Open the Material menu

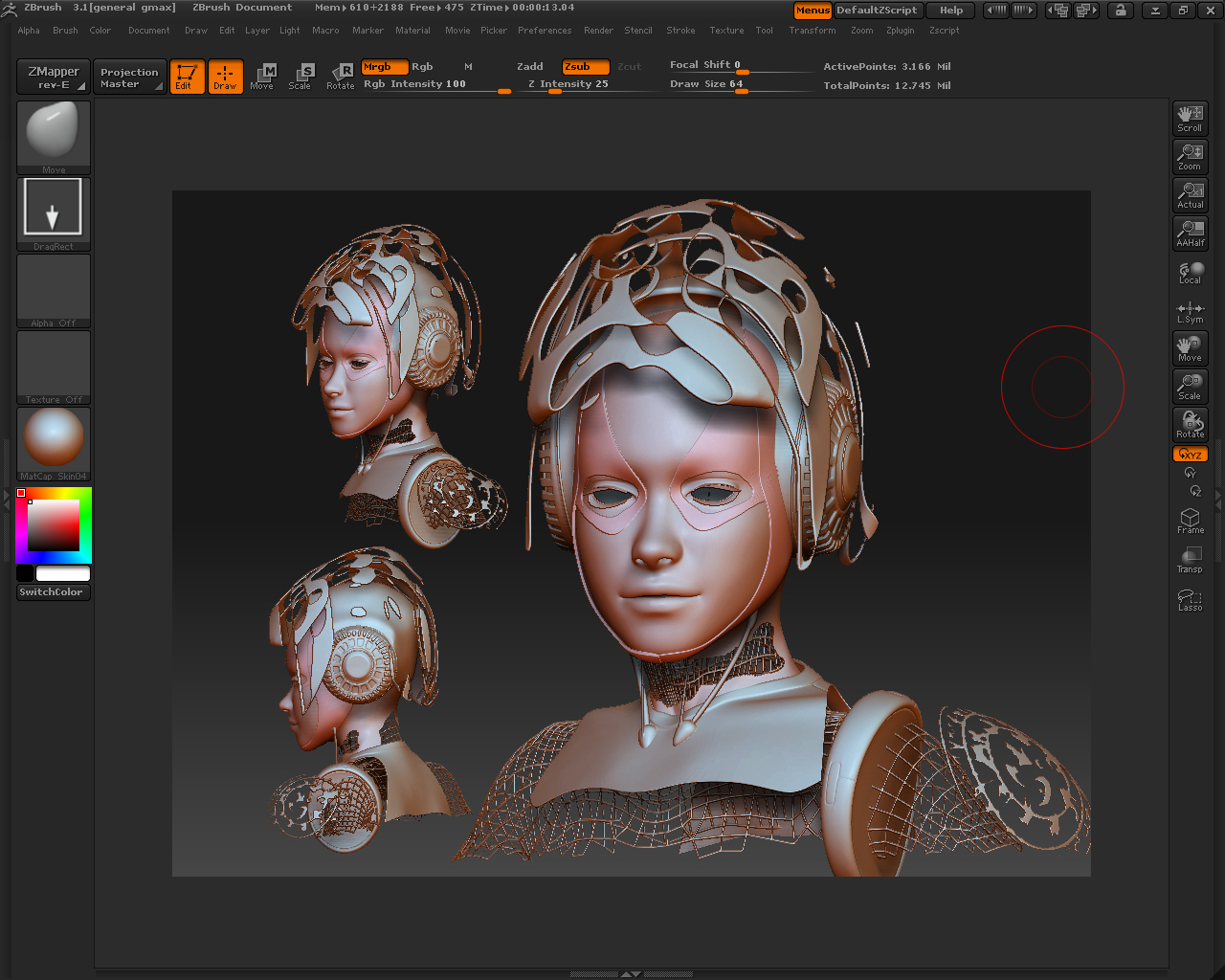(x=412, y=31)
